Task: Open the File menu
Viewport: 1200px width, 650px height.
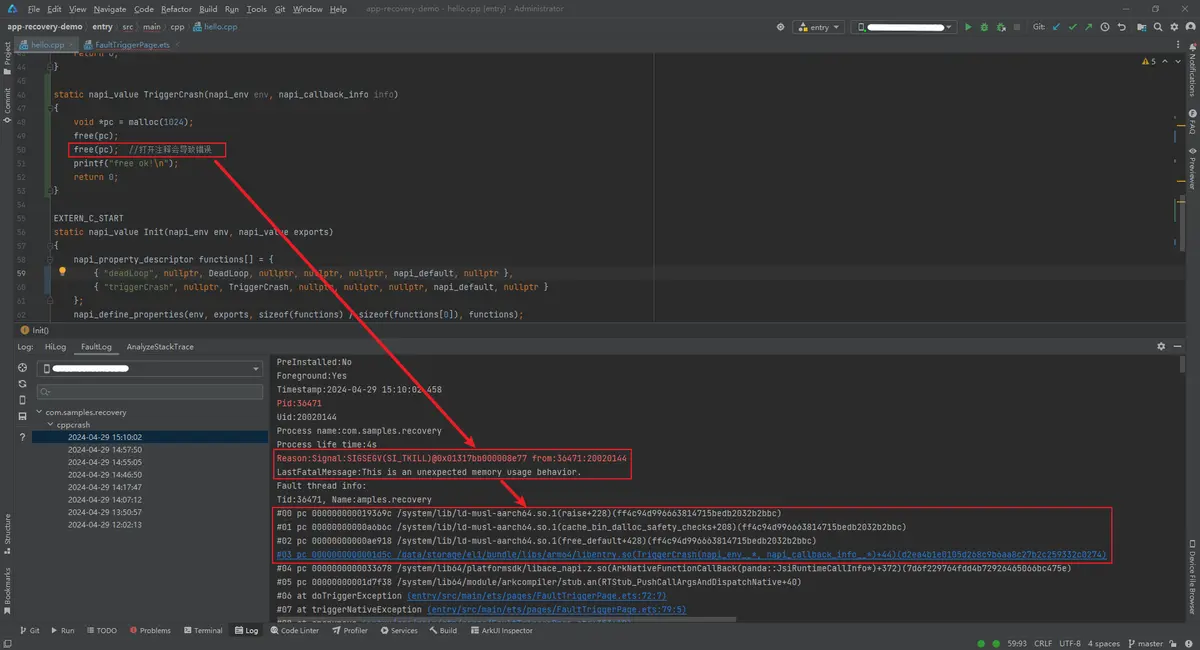Action: (x=34, y=9)
